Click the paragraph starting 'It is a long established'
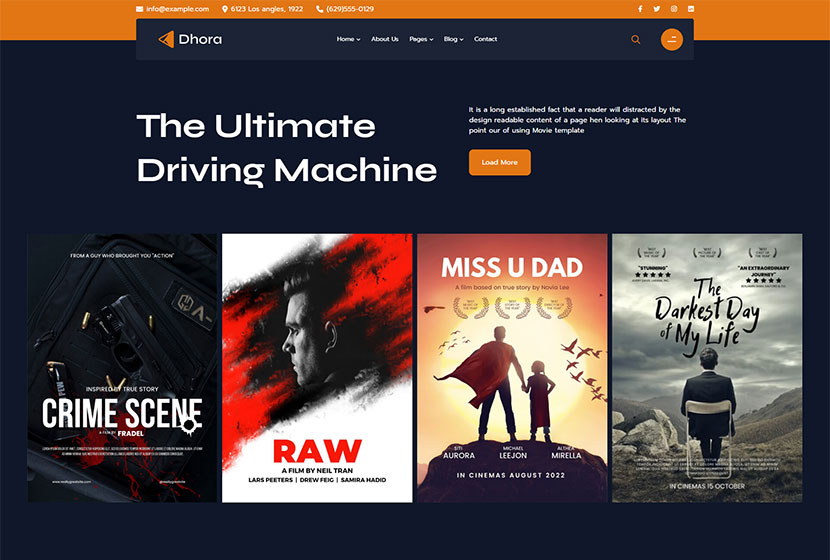 [x=577, y=120]
